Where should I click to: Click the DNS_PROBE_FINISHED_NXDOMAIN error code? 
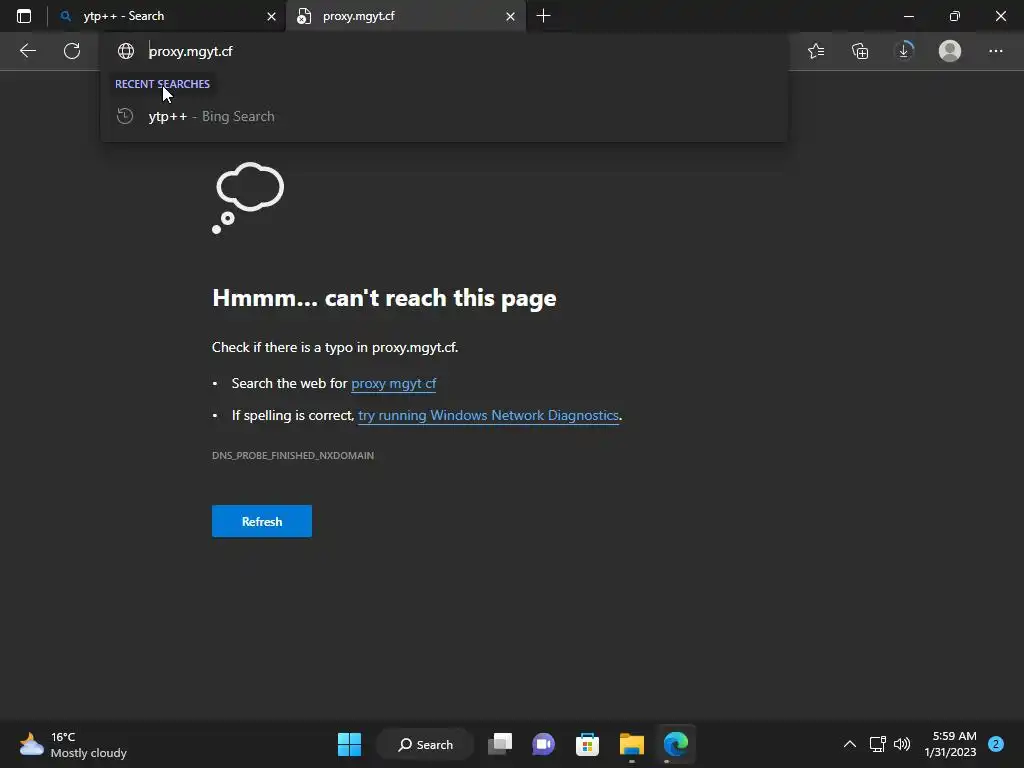pos(293,455)
